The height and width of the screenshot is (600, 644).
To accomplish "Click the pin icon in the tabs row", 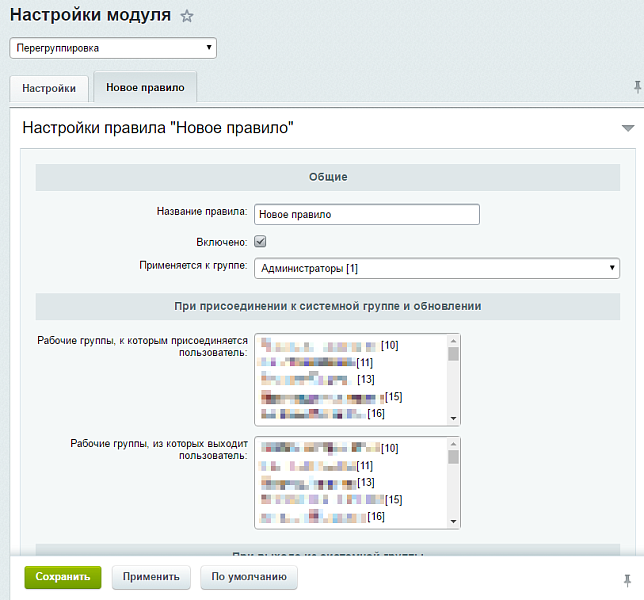I will pyautogui.click(x=637, y=87).
